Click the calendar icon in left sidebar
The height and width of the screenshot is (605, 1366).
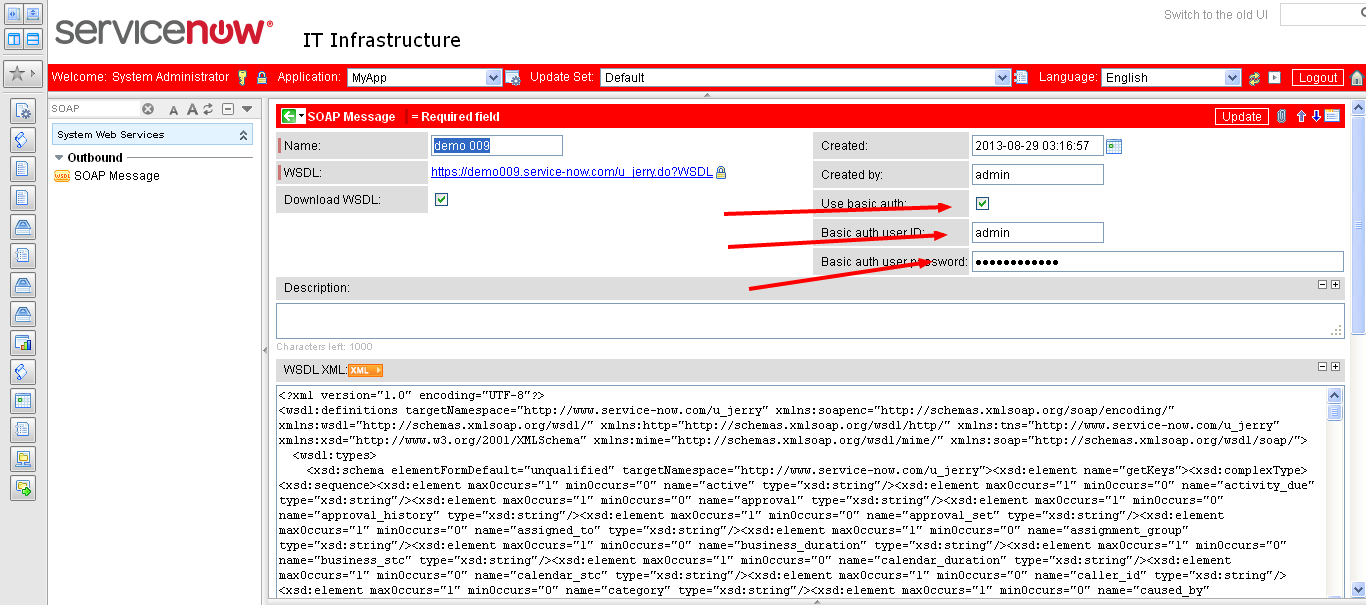coord(23,401)
